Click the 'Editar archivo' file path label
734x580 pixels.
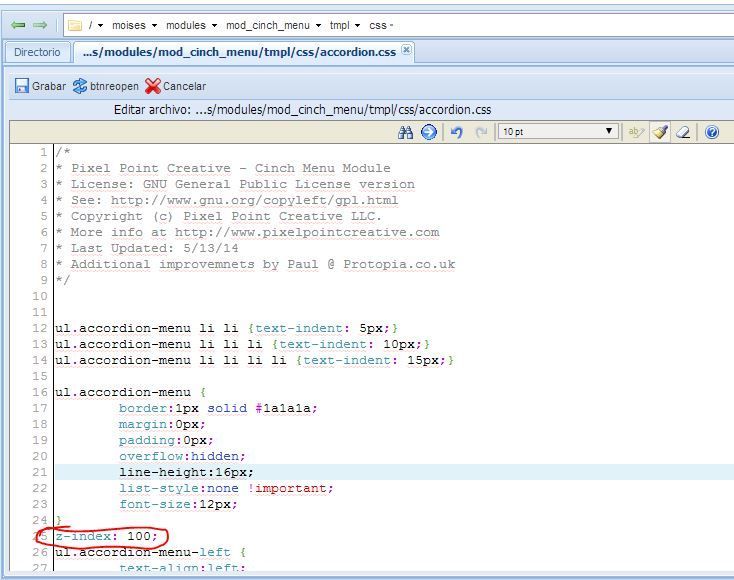point(302,110)
